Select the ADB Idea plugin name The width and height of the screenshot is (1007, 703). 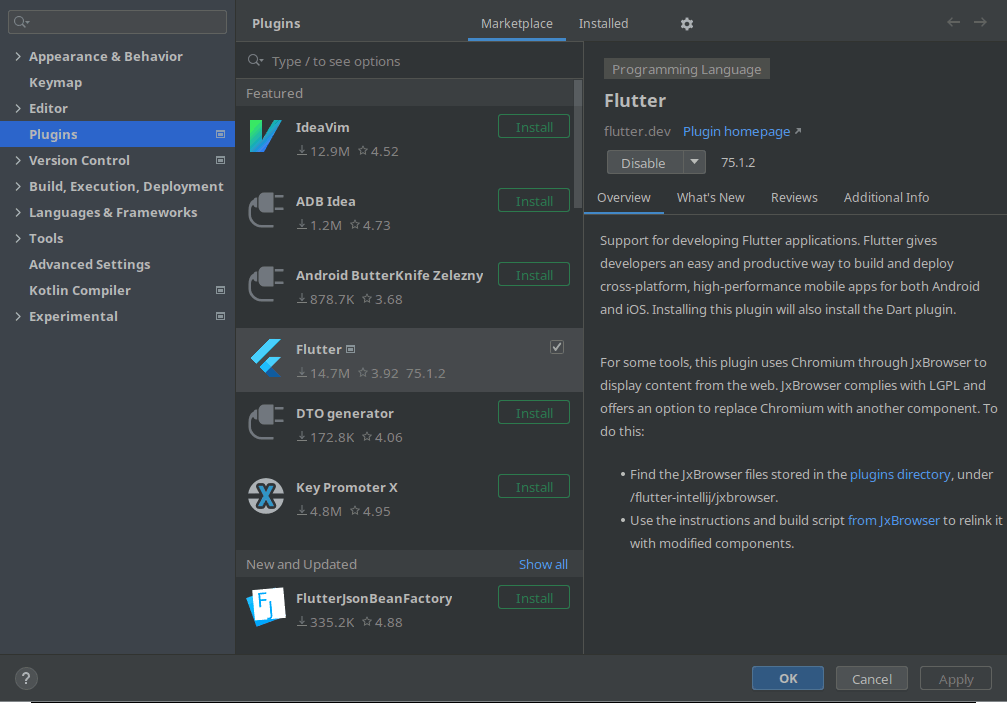pyautogui.click(x=326, y=202)
